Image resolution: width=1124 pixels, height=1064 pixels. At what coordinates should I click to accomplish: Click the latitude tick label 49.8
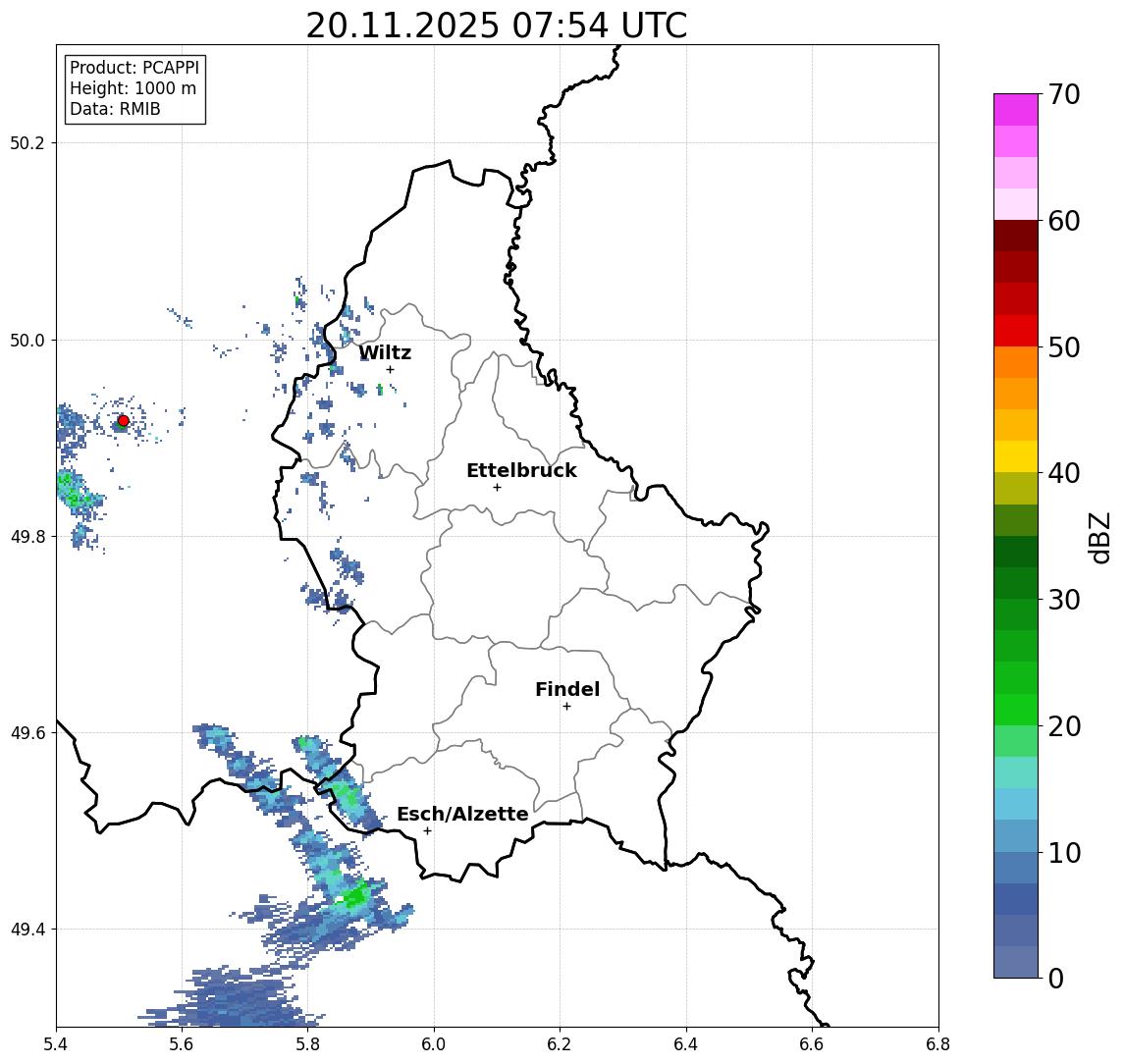tap(27, 536)
